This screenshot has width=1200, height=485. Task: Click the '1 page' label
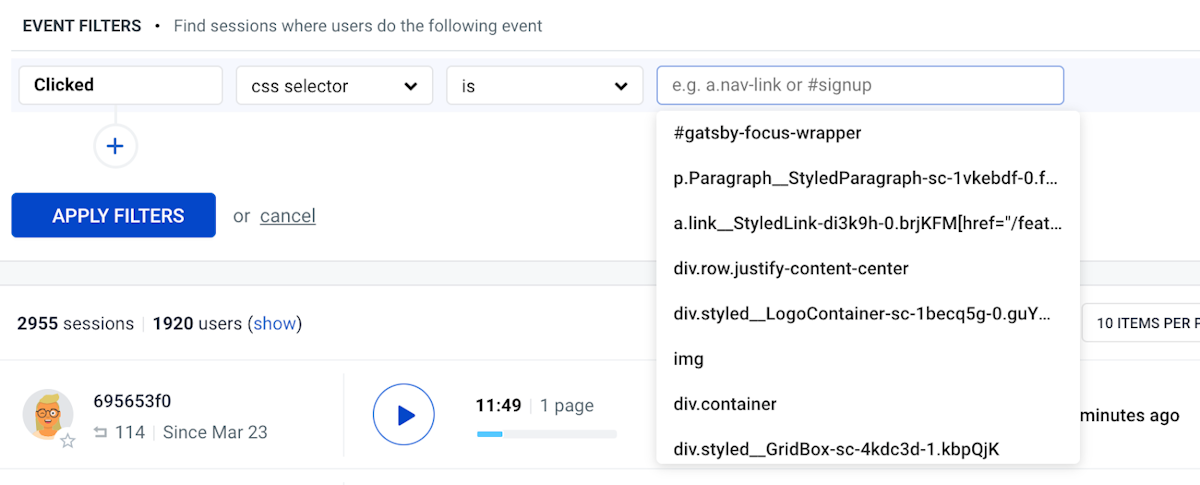click(x=567, y=405)
